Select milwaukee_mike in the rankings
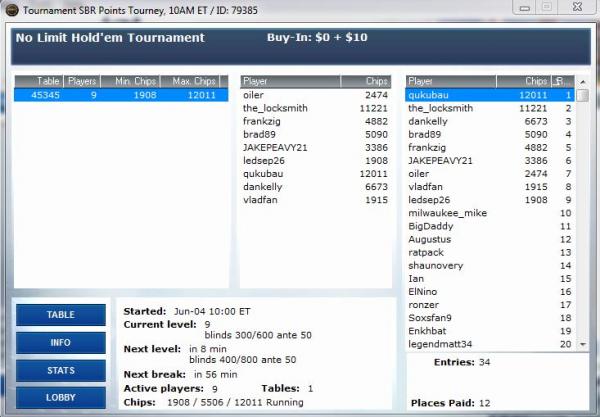The image size is (600, 417). pos(448,212)
